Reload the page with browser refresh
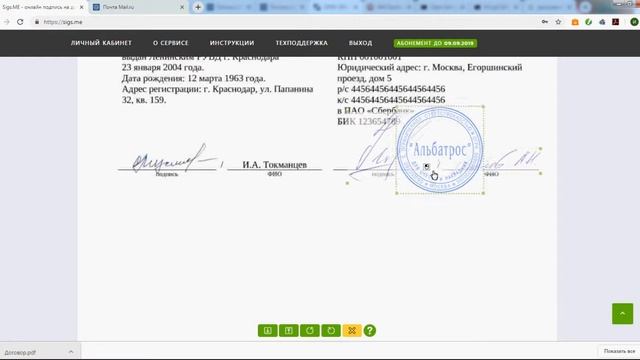This screenshot has width=640, height=360. tap(20, 22)
